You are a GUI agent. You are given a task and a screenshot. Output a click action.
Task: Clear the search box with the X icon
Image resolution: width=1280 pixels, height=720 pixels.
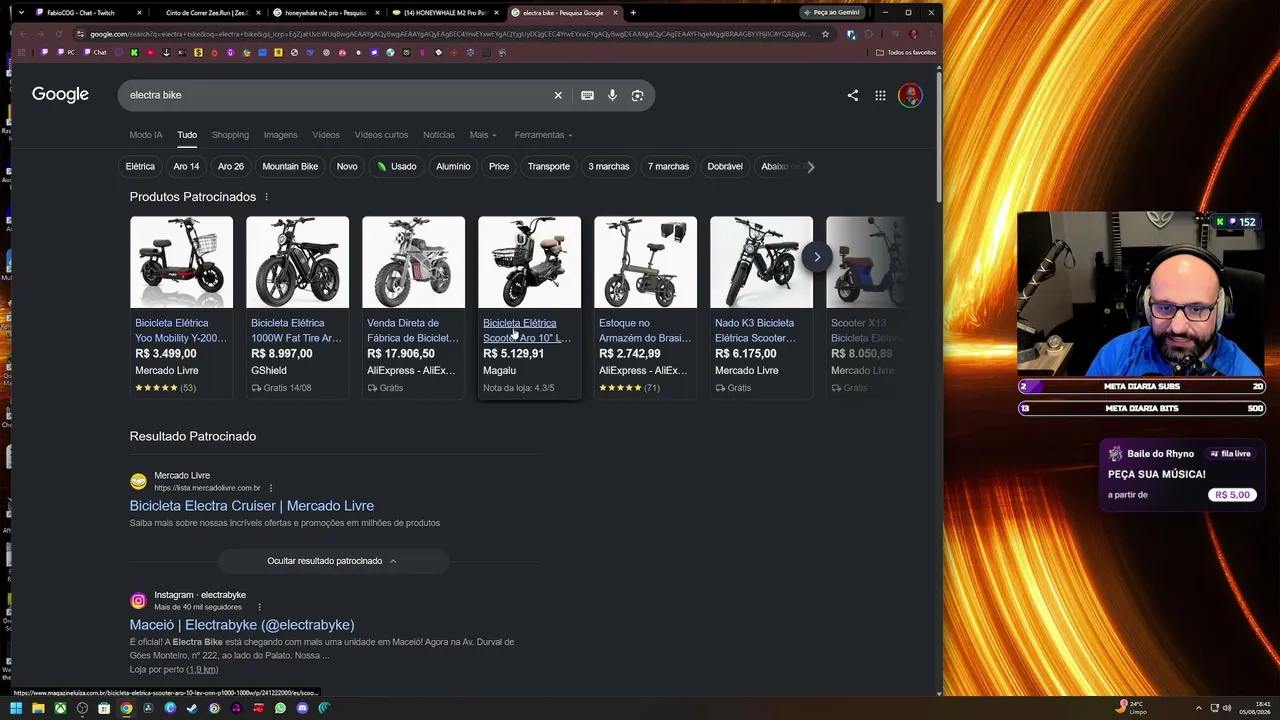(558, 95)
